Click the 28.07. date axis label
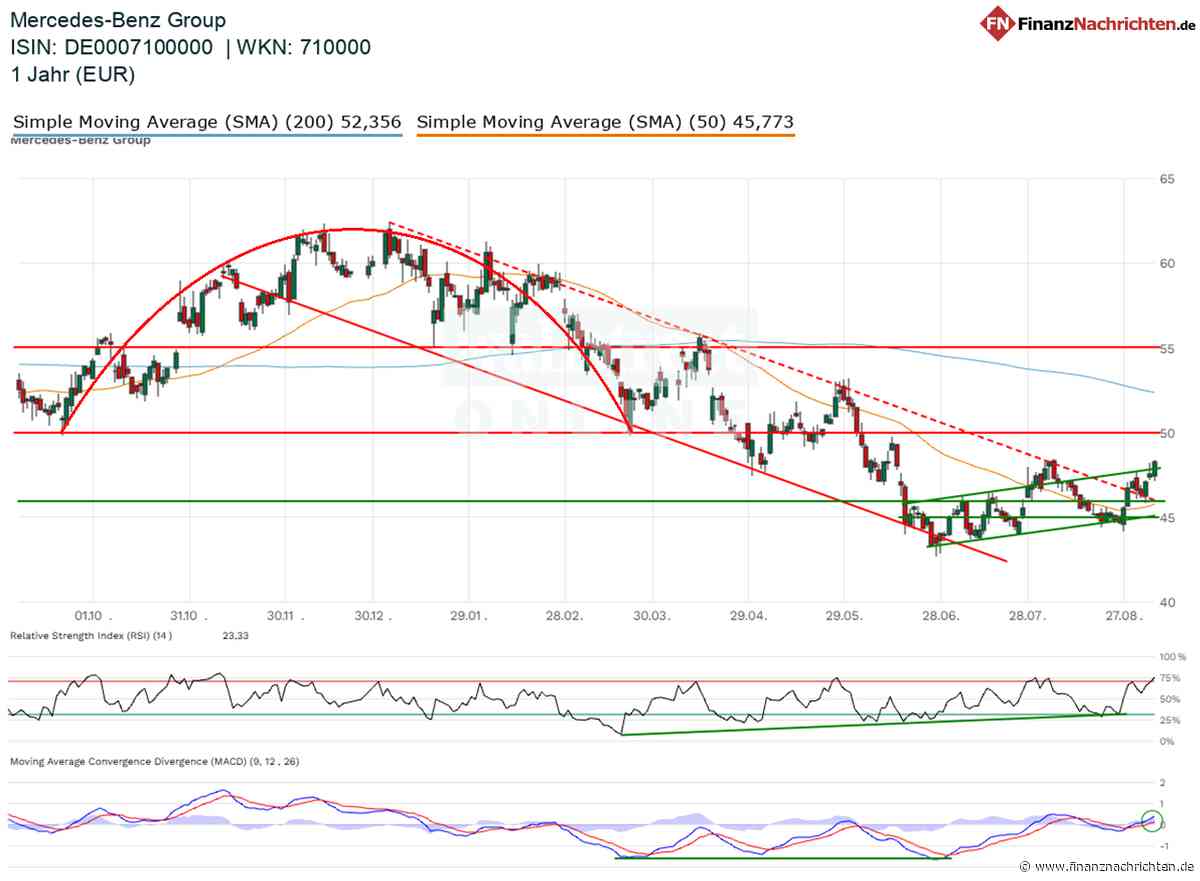Screen dimensions: 1200x881 [1029, 616]
